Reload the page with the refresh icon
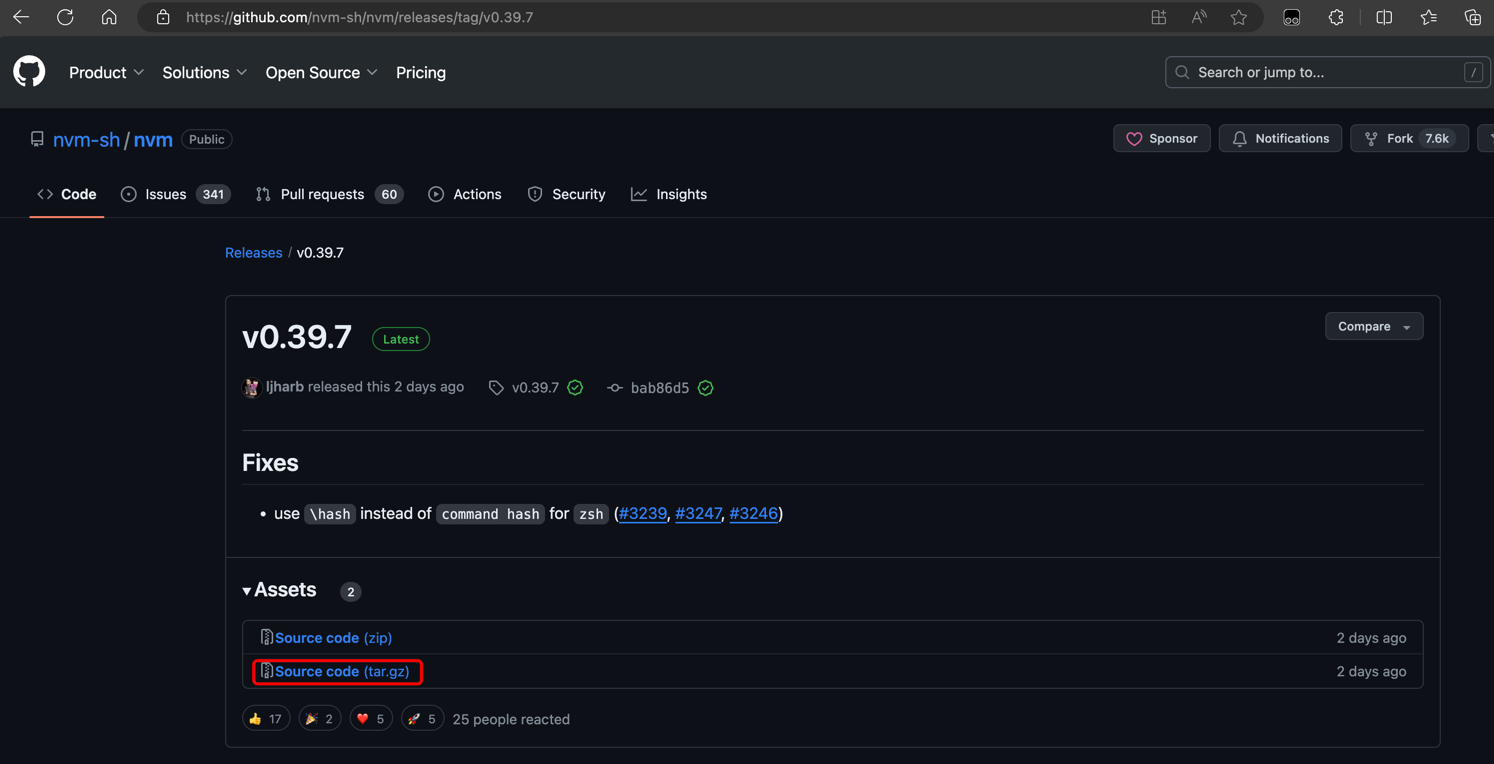The image size is (1494, 764). 65,17
